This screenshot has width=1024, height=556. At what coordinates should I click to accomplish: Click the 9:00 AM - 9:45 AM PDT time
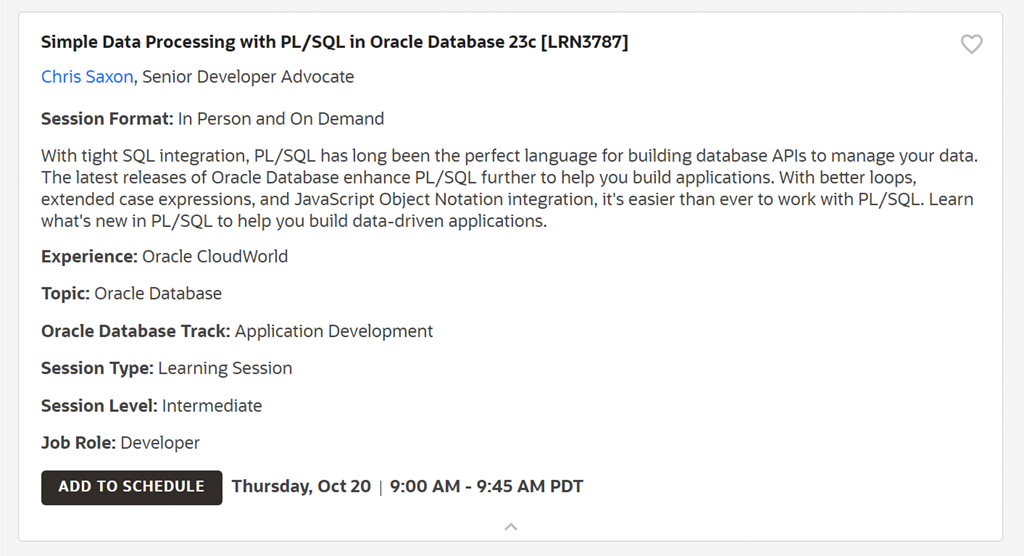point(486,487)
